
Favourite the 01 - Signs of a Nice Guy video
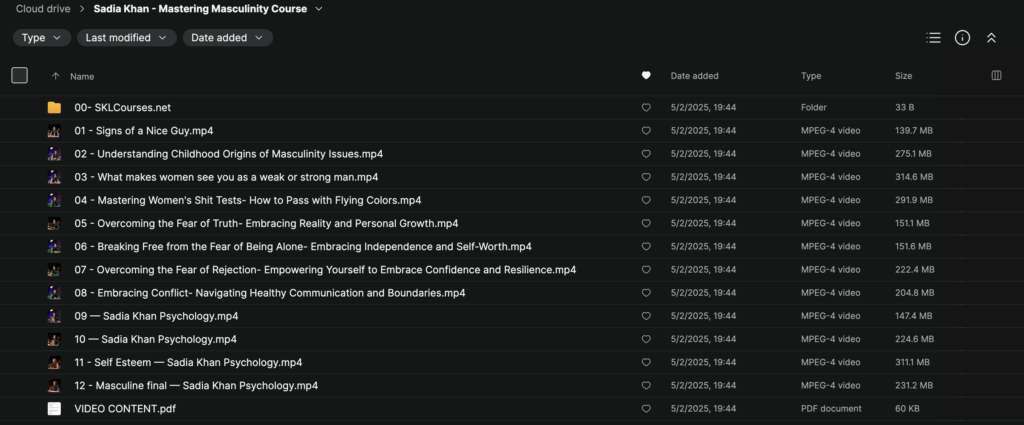[x=646, y=131]
